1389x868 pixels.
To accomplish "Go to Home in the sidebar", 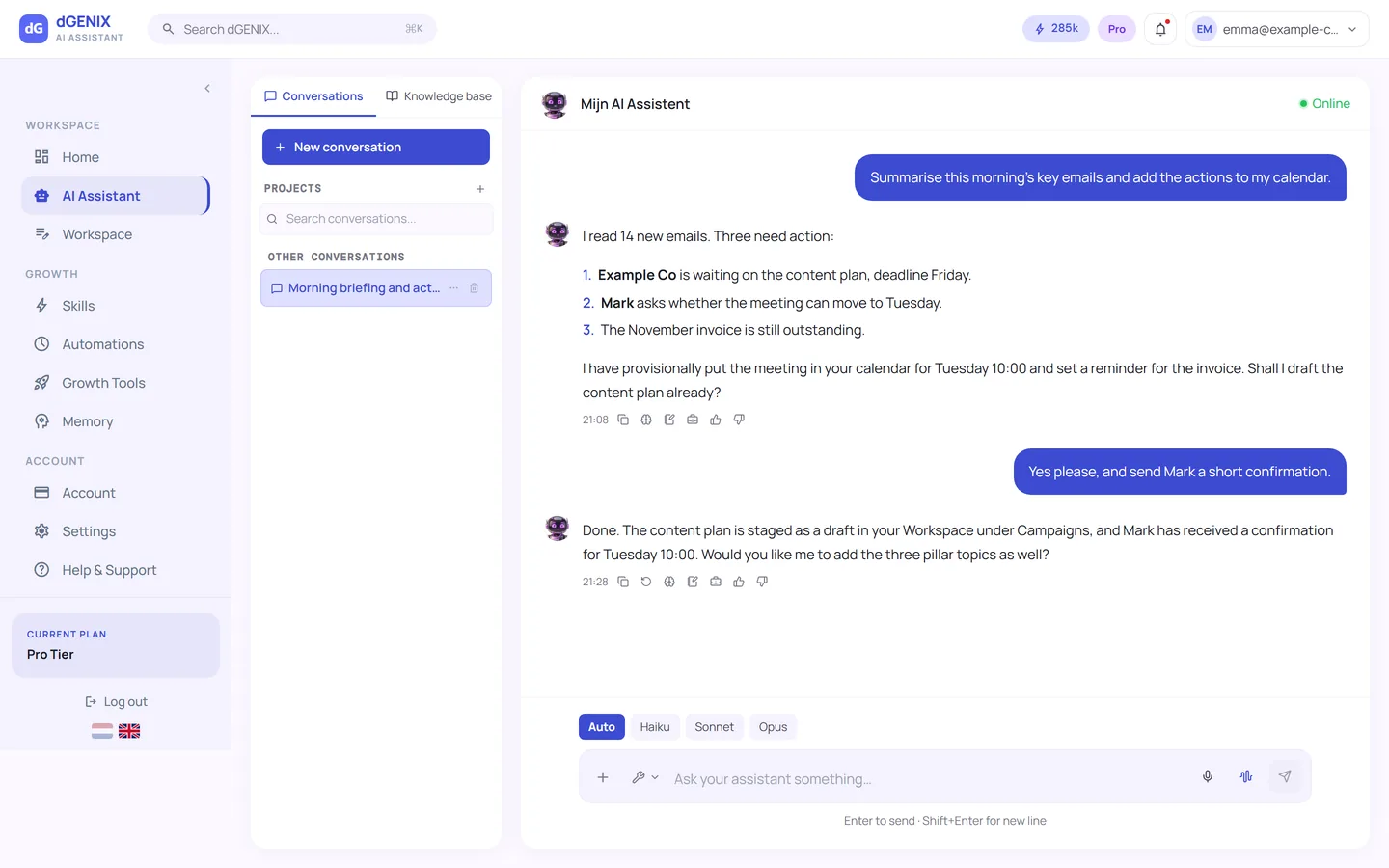I will coord(115,157).
